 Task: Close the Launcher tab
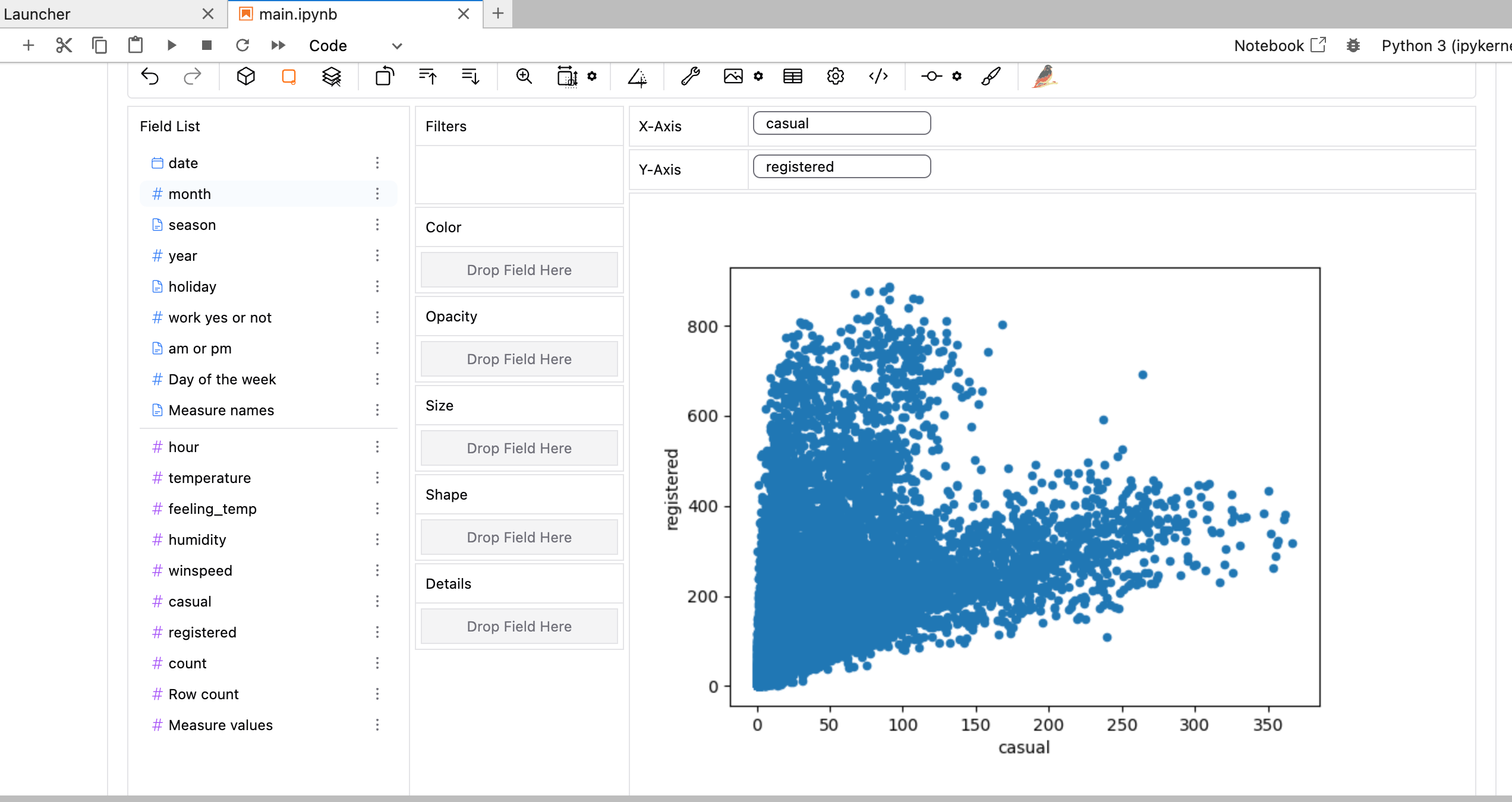[208, 14]
